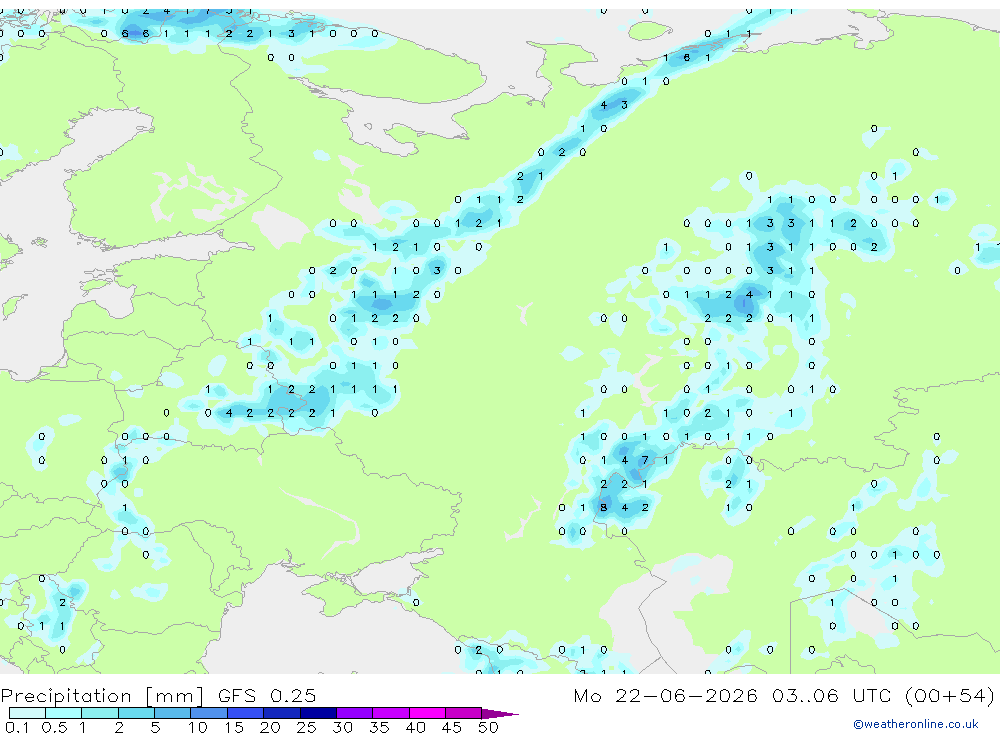Click the 0.1–0.5 mm palest legend swatch
This screenshot has height=733, width=1000.
[27, 713]
